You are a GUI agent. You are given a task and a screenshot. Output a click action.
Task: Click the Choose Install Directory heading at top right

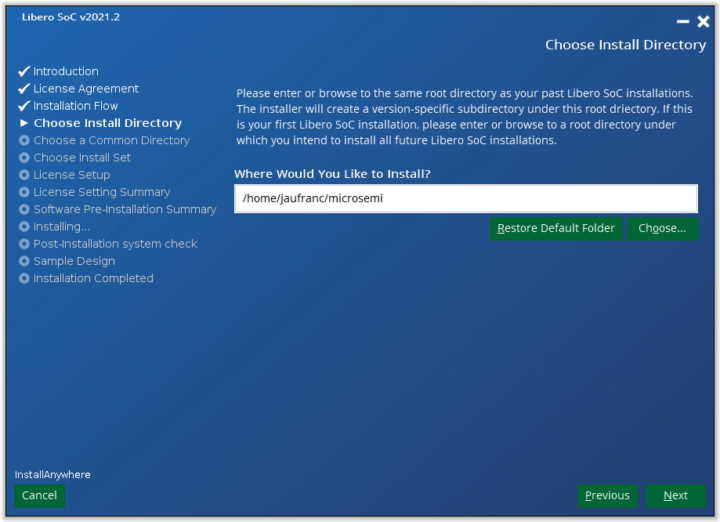pyautogui.click(x=625, y=45)
